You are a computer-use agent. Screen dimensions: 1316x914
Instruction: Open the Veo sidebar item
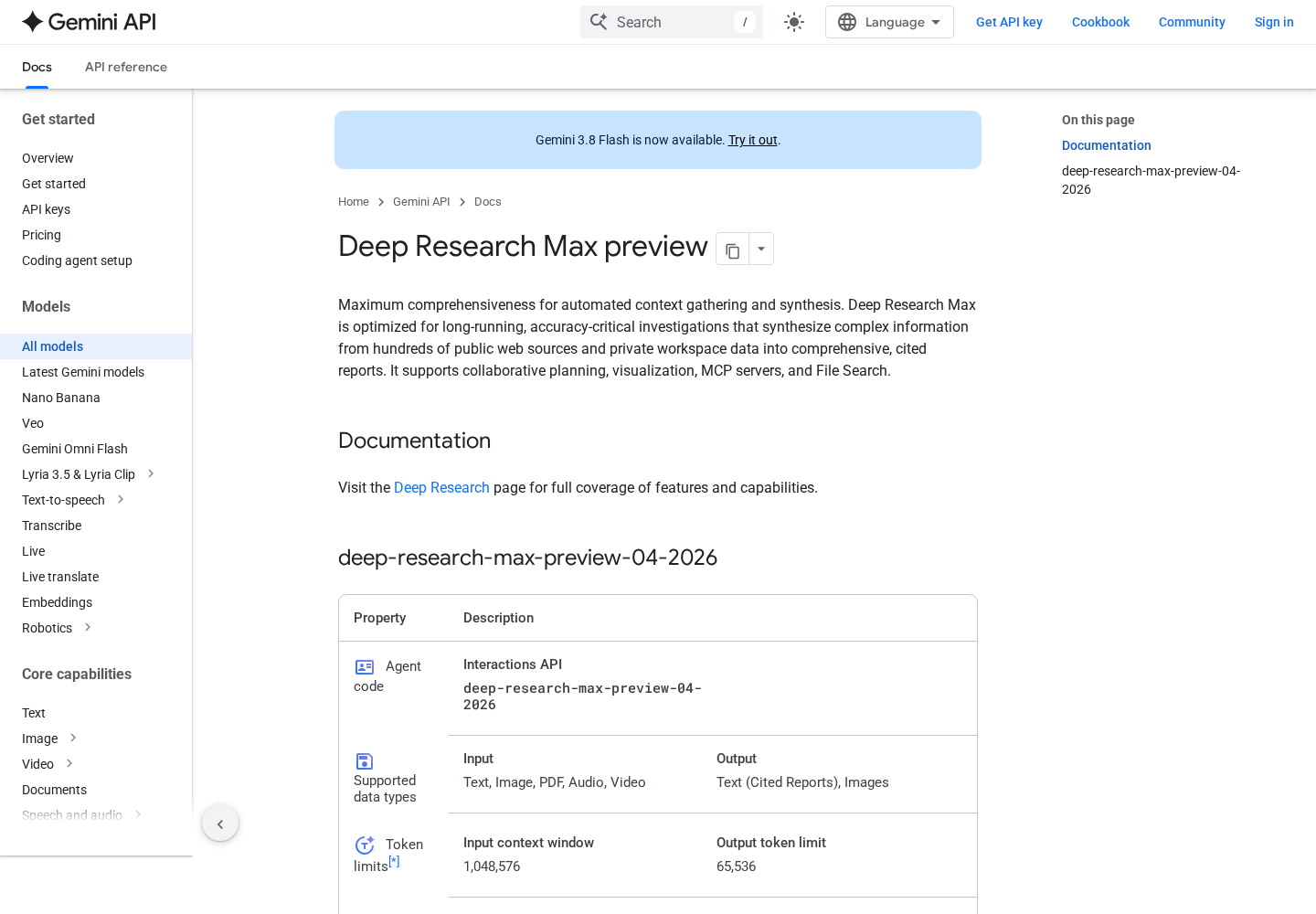(x=33, y=423)
